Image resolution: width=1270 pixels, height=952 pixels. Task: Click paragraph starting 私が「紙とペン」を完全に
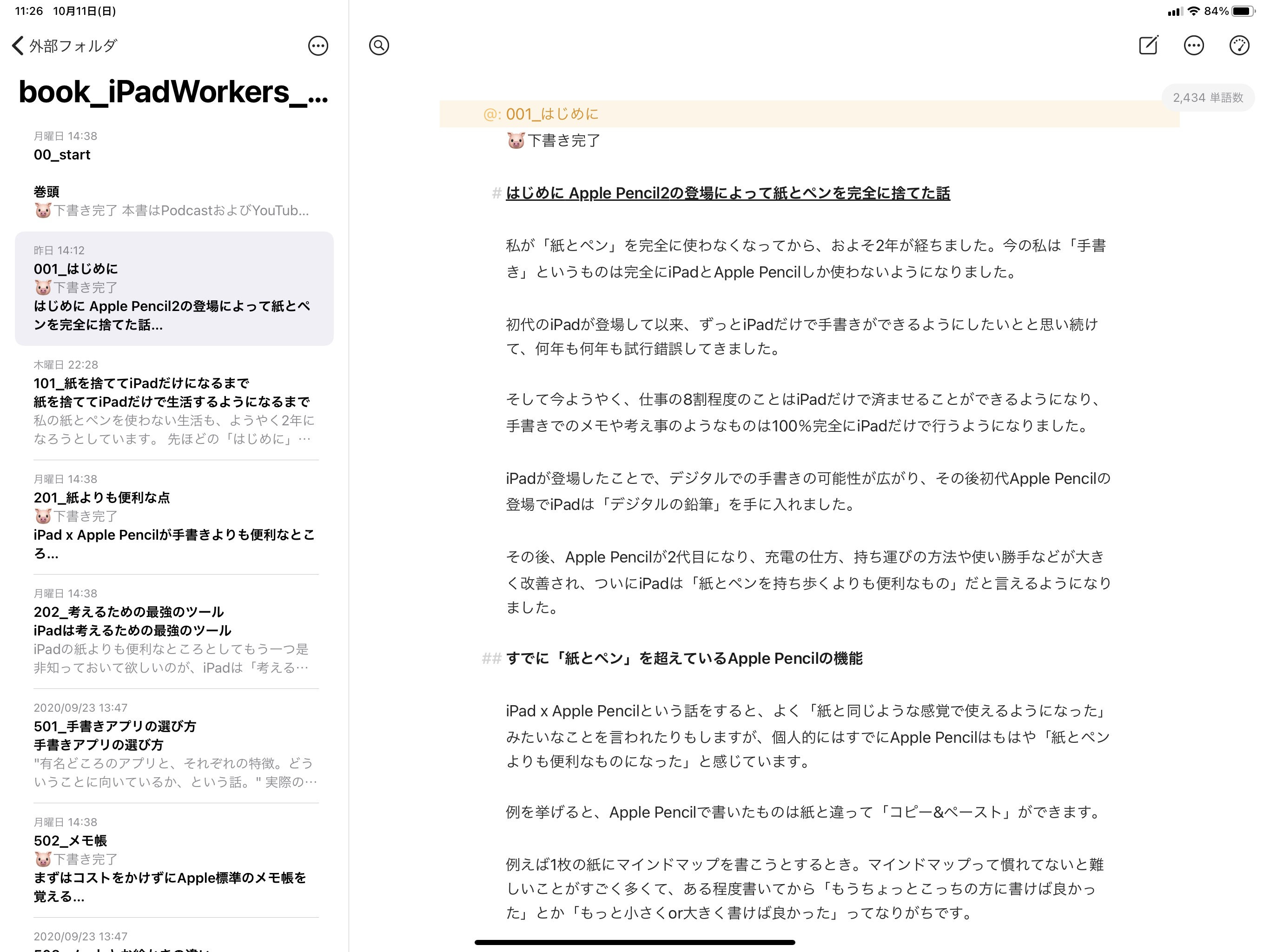click(806, 259)
